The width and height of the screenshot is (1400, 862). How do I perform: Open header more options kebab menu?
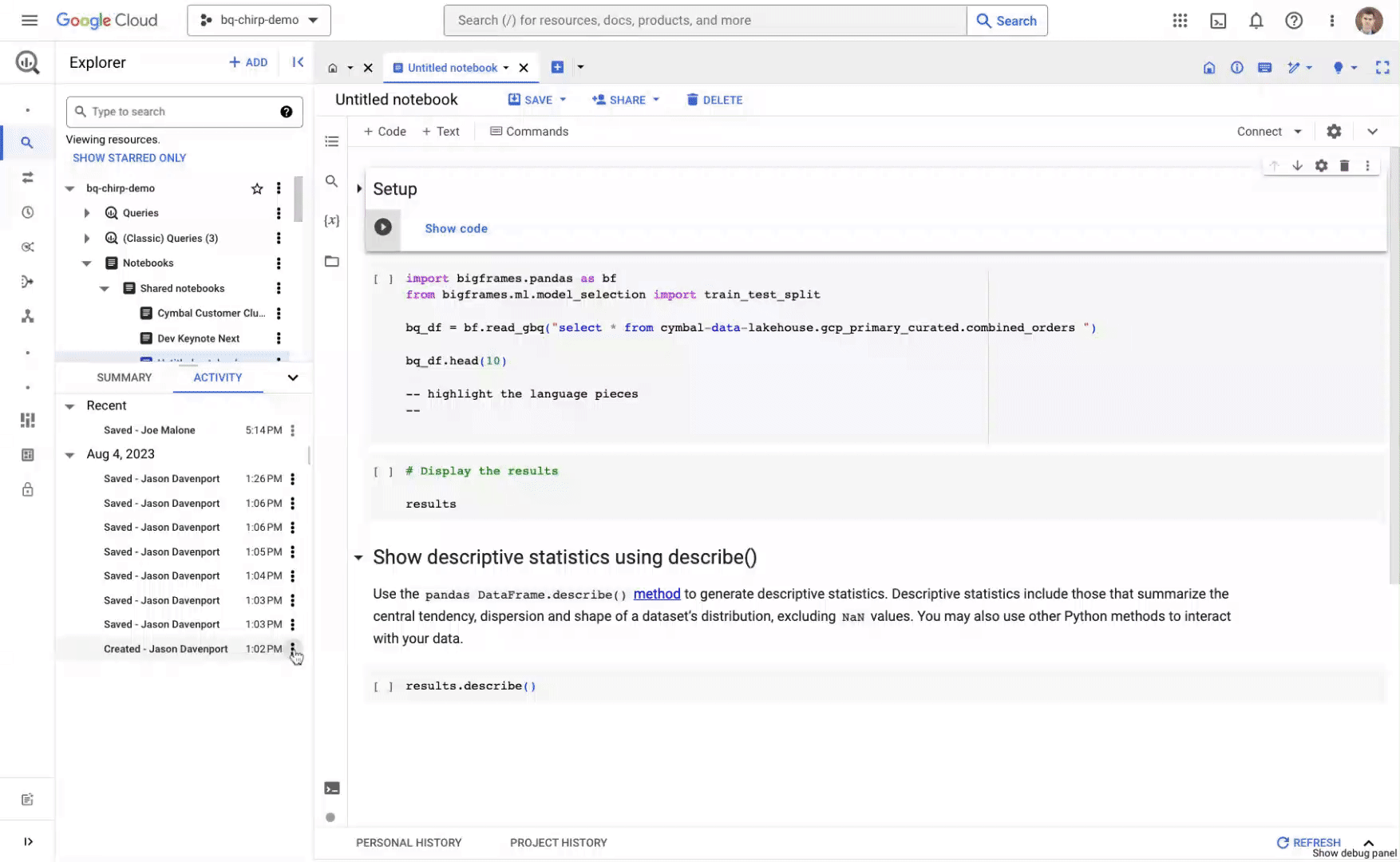pos(1331,21)
